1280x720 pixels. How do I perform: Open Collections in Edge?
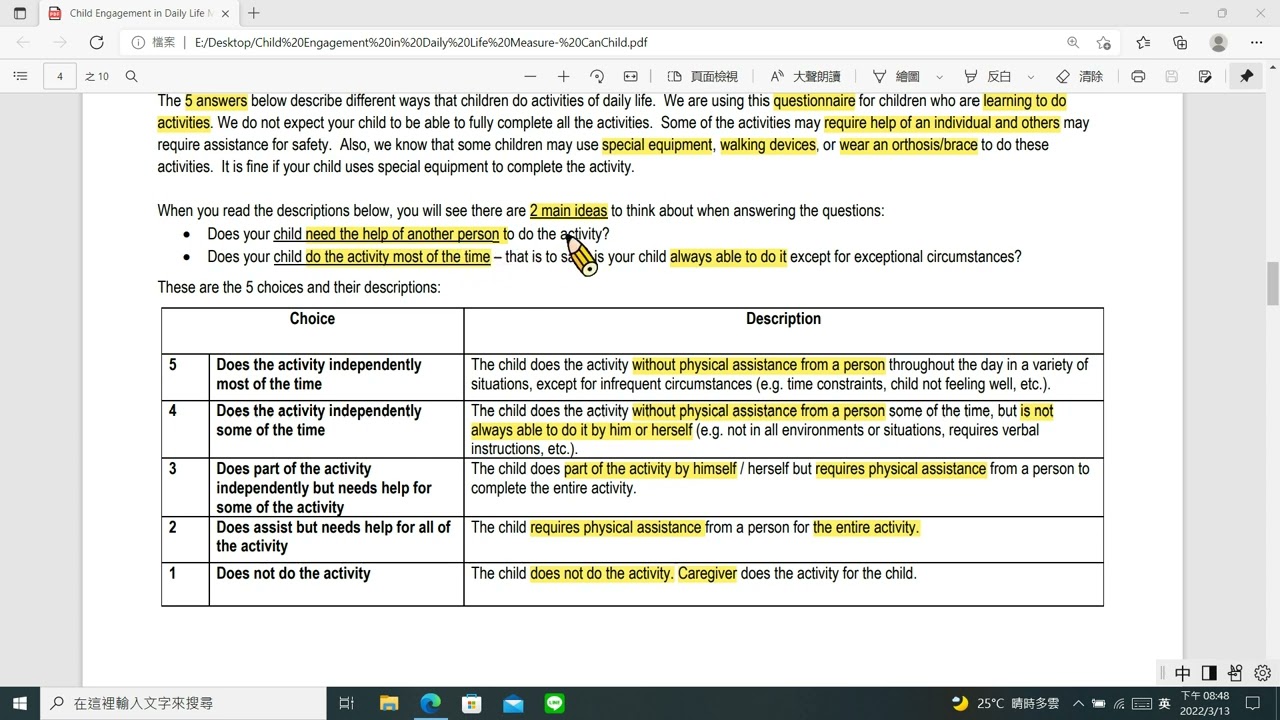[1180, 43]
